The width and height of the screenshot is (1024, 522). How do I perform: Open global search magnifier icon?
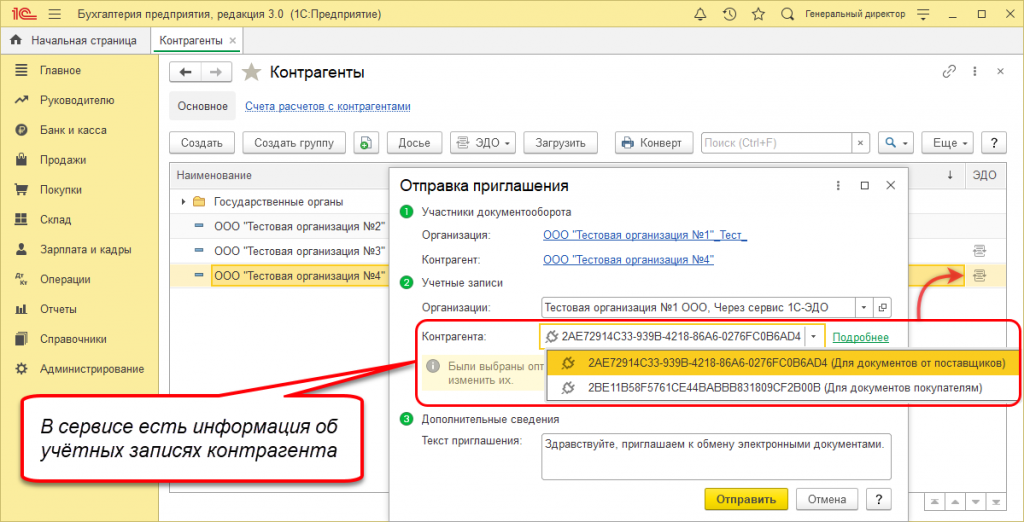click(788, 14)
